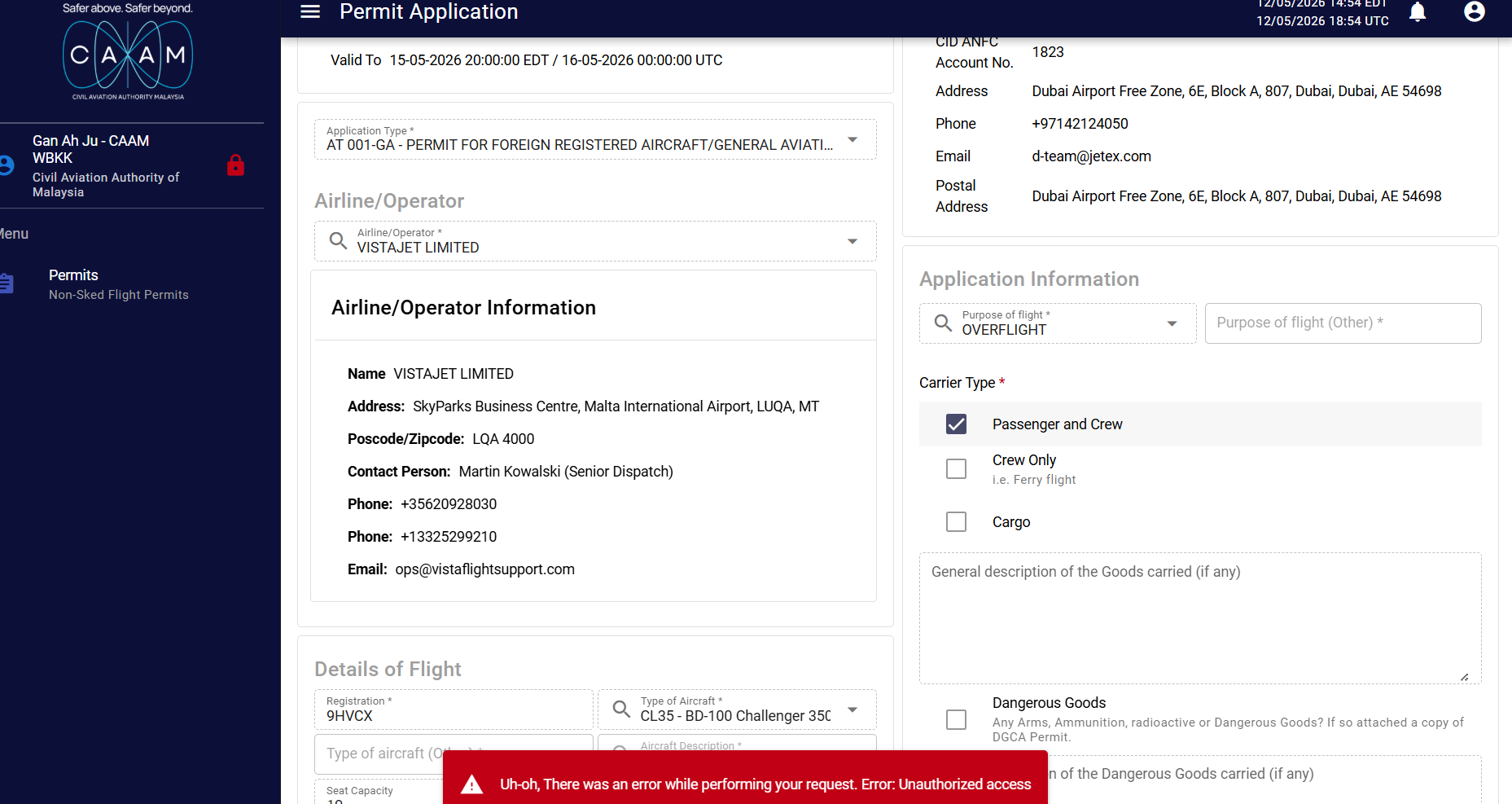
Task: Click phone number +13325299210
Action: 449,537
